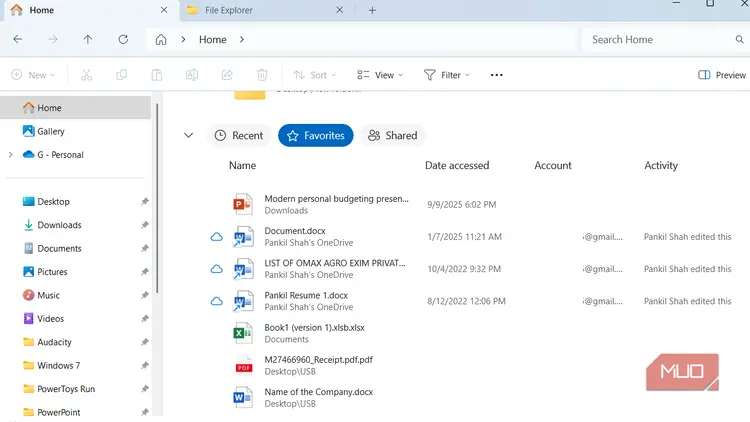The image size is (750, 422).
Task: Go up one folder level
Action: click(x=88, y=39)
